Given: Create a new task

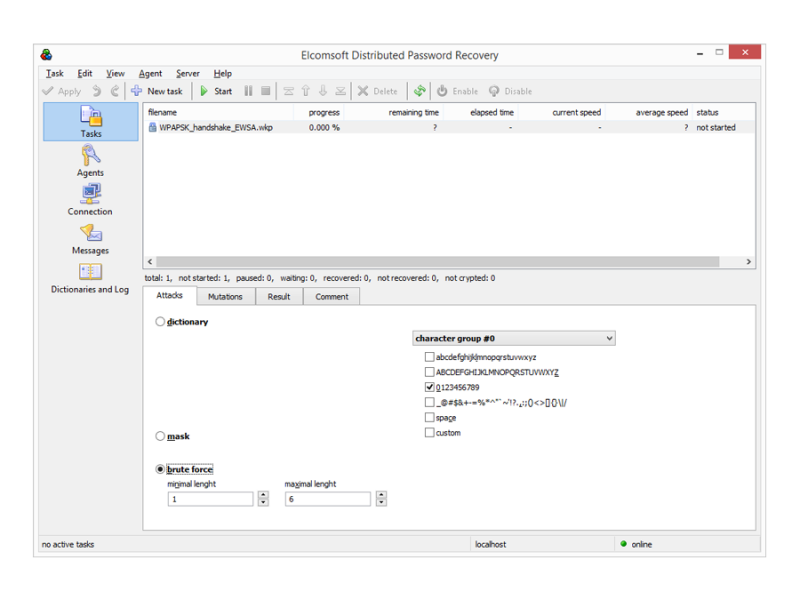Looking at the screenshot, I should [x=157, y=91].
